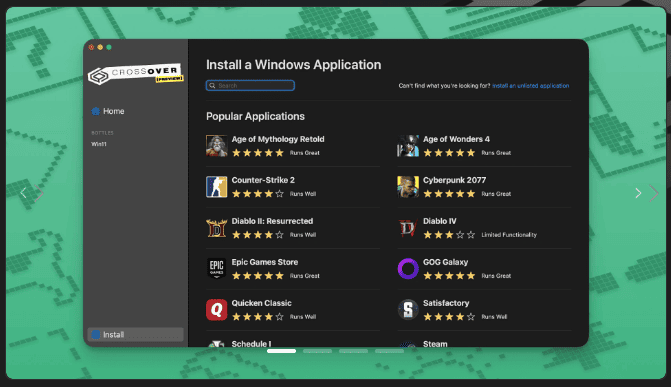Open the GOG Galaxy purple ring icon
This screenshot has height=387, width=671.
pyautogui.click(x=408, y=268)
